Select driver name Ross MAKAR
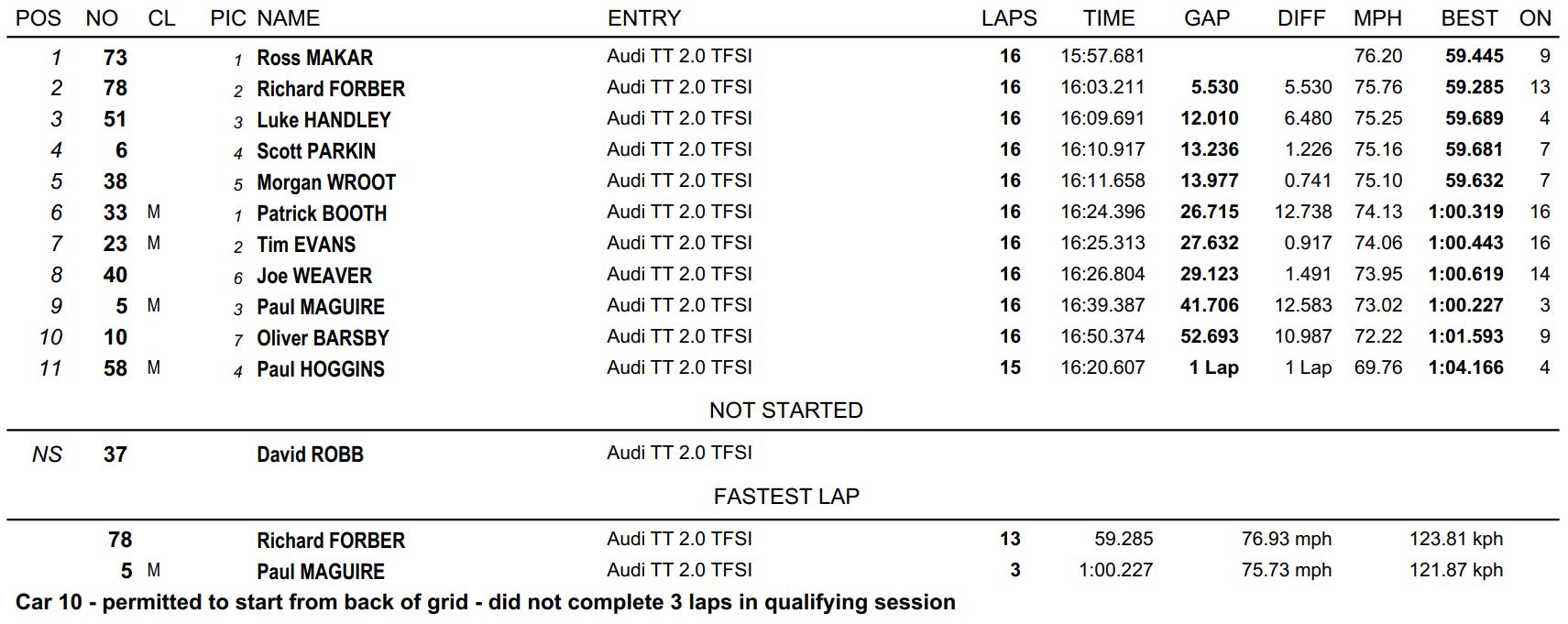Viewport: 1568px width, 624px height. (x=314, y=58)
